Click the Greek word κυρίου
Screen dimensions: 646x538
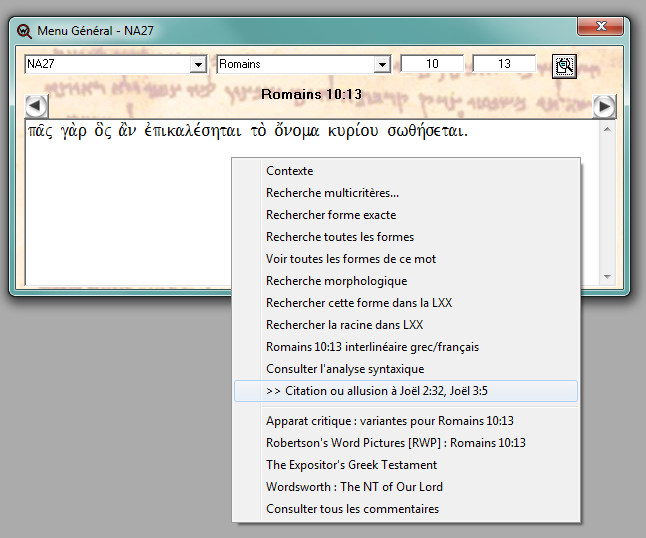[353, 131]
